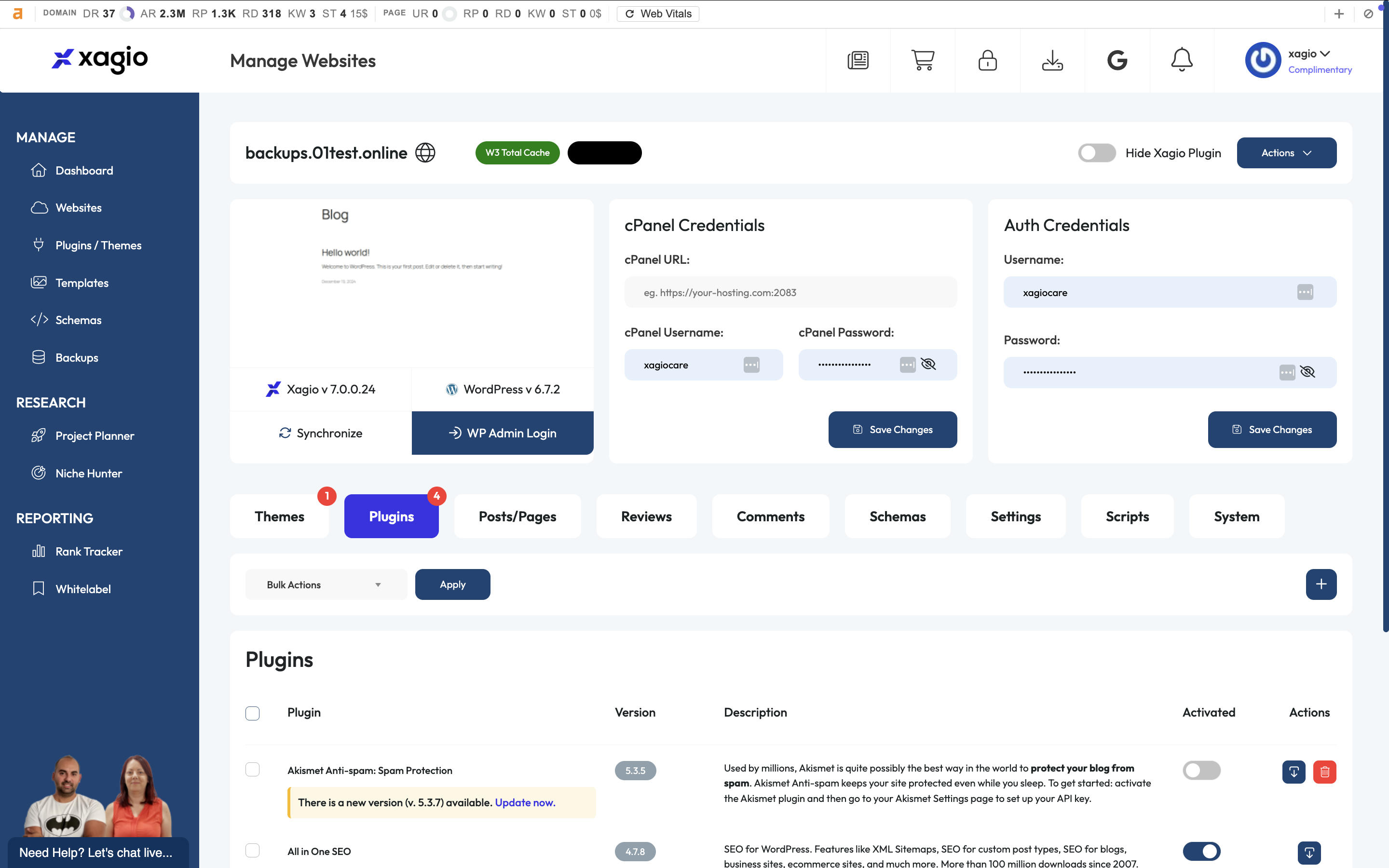Click the Ahrefs toolbar logo icon
This screenshot has height=868, width=1389.
(x=18, y=14)
